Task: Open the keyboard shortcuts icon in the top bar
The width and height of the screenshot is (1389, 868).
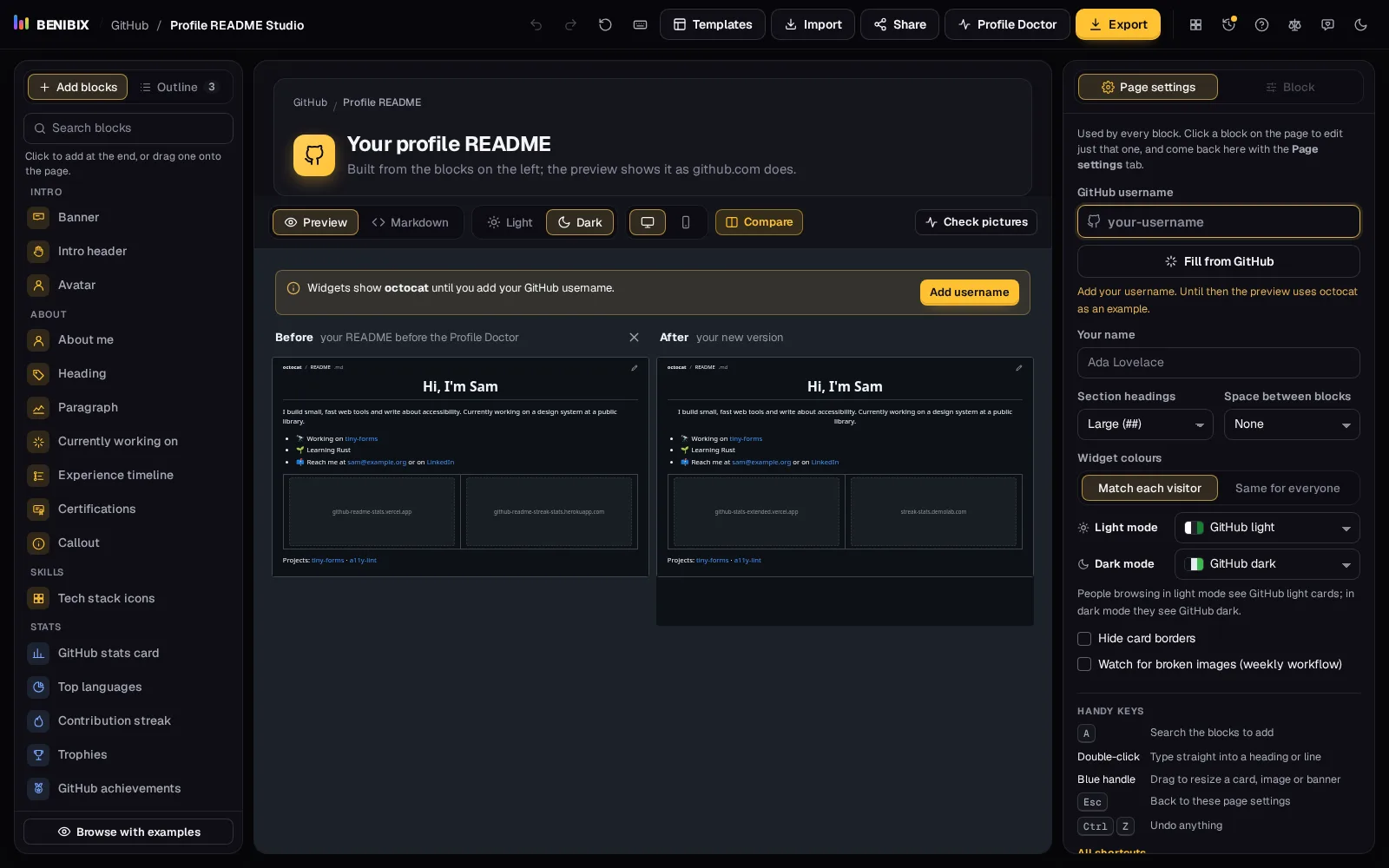Action: [641, 24]
